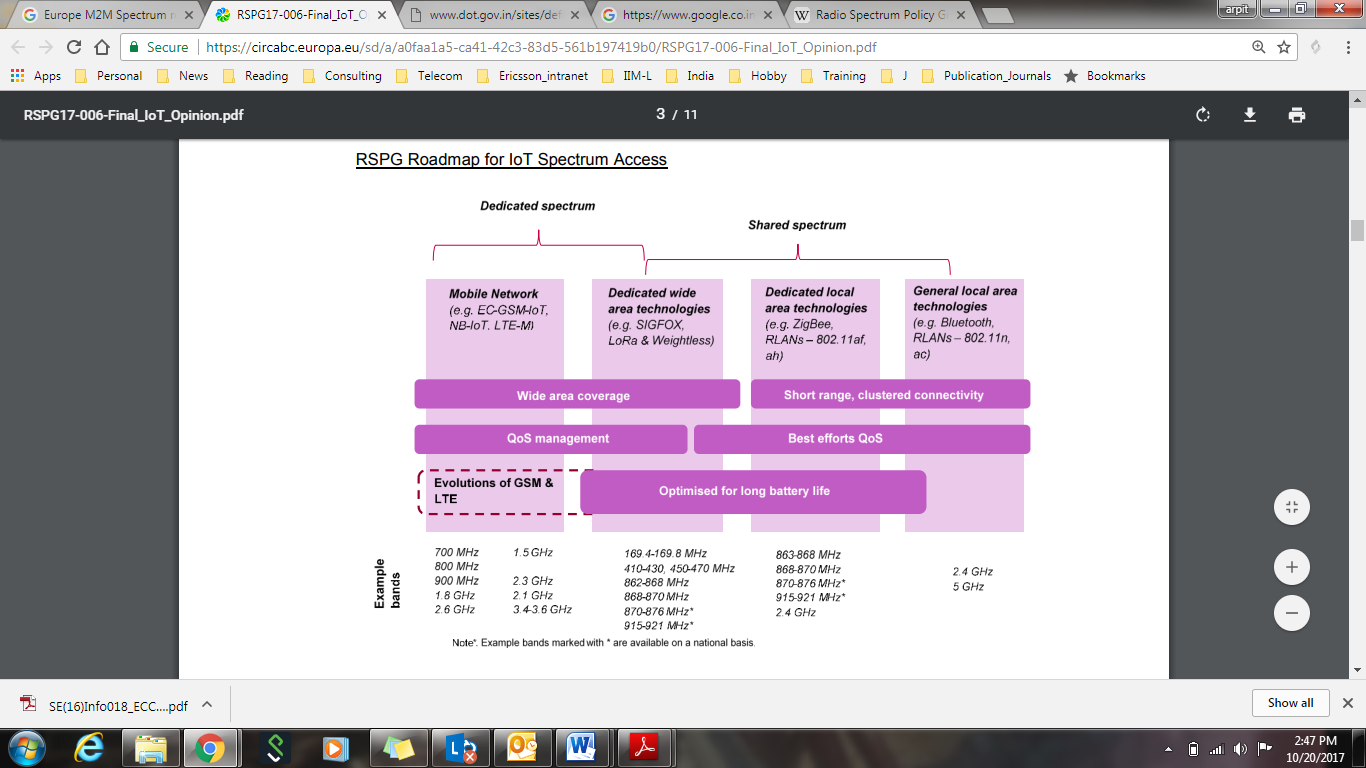Download the PDF file
1366x768 pixels.
click(1249, 115)
